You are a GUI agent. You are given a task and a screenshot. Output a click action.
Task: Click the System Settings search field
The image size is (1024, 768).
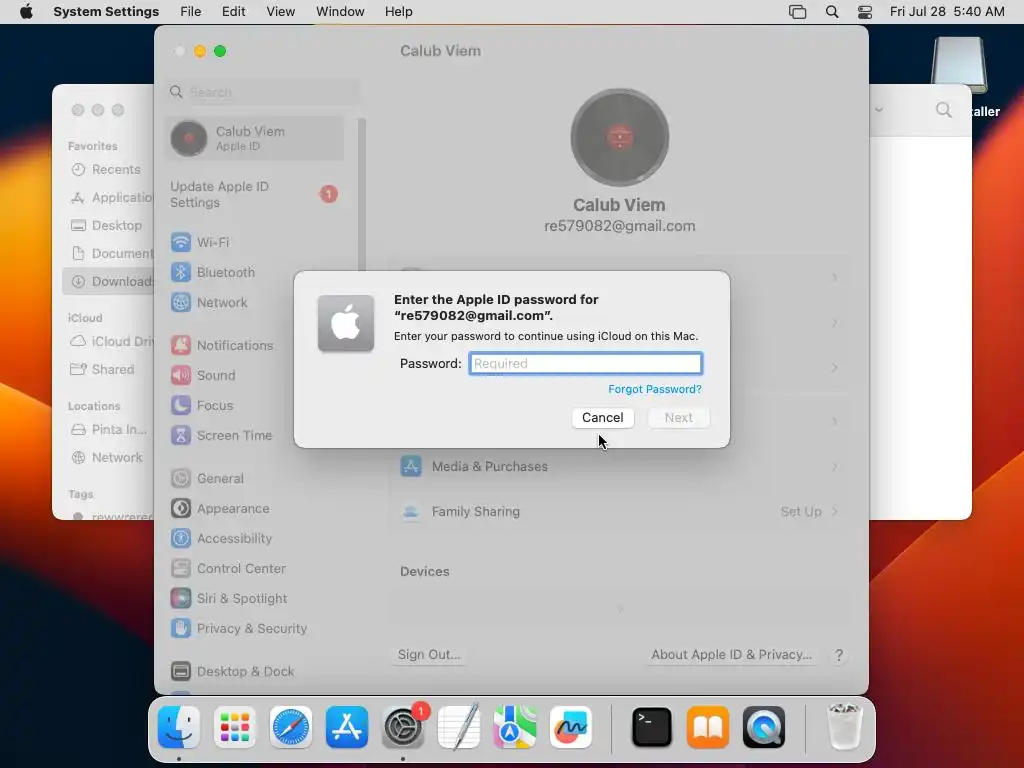tap(263, 92)
